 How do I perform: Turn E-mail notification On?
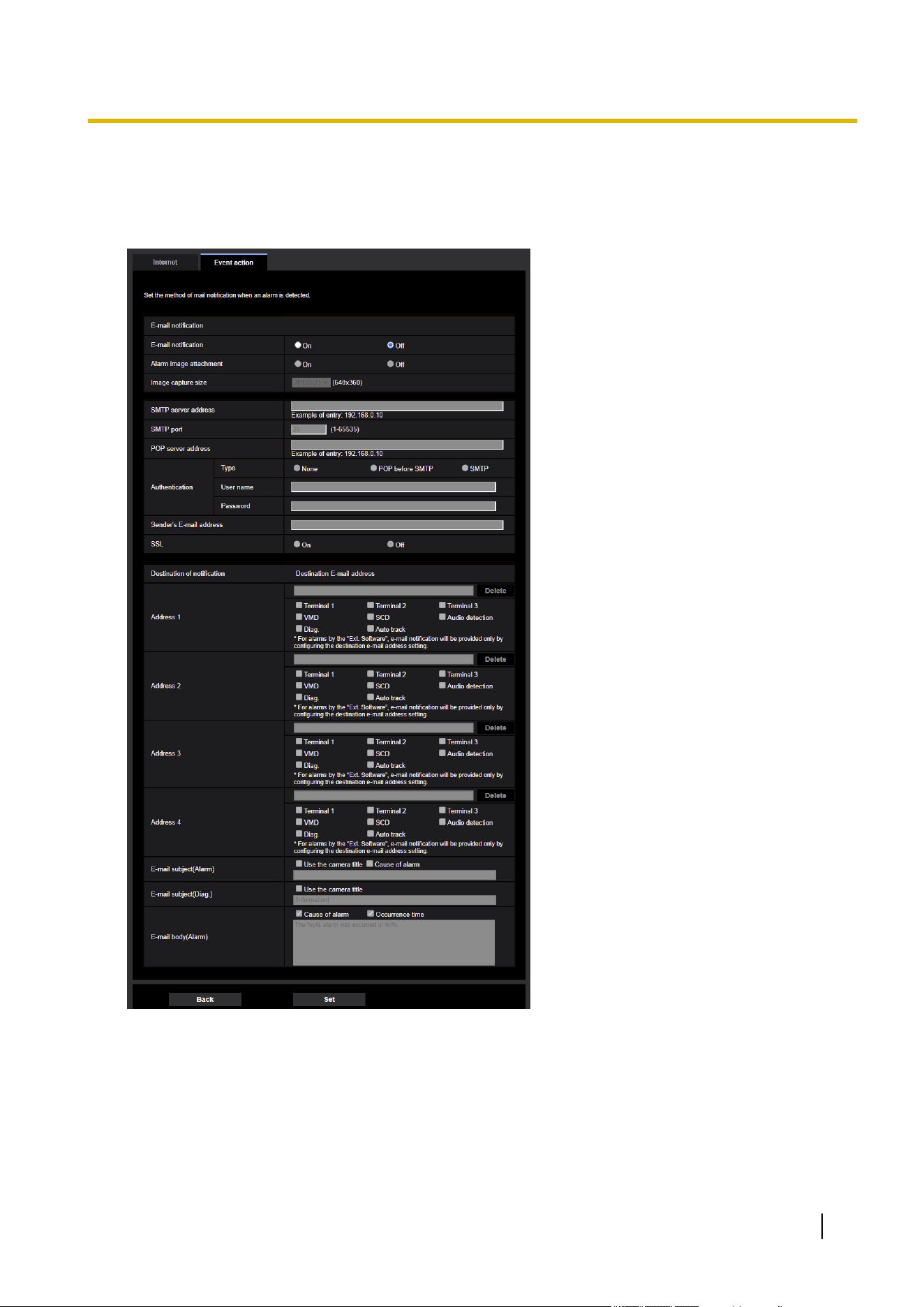coord(298,345)
